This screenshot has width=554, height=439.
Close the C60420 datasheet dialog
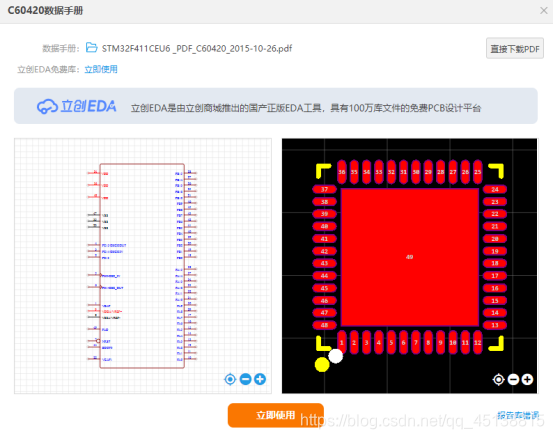(544, 11)
